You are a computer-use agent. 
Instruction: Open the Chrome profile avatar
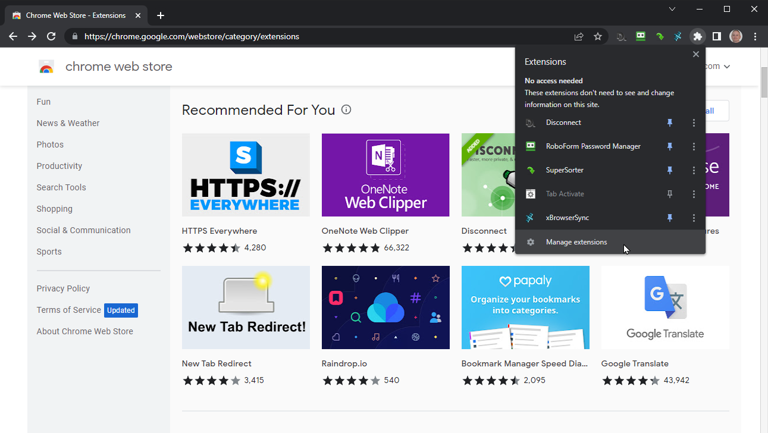pos(736,36)
